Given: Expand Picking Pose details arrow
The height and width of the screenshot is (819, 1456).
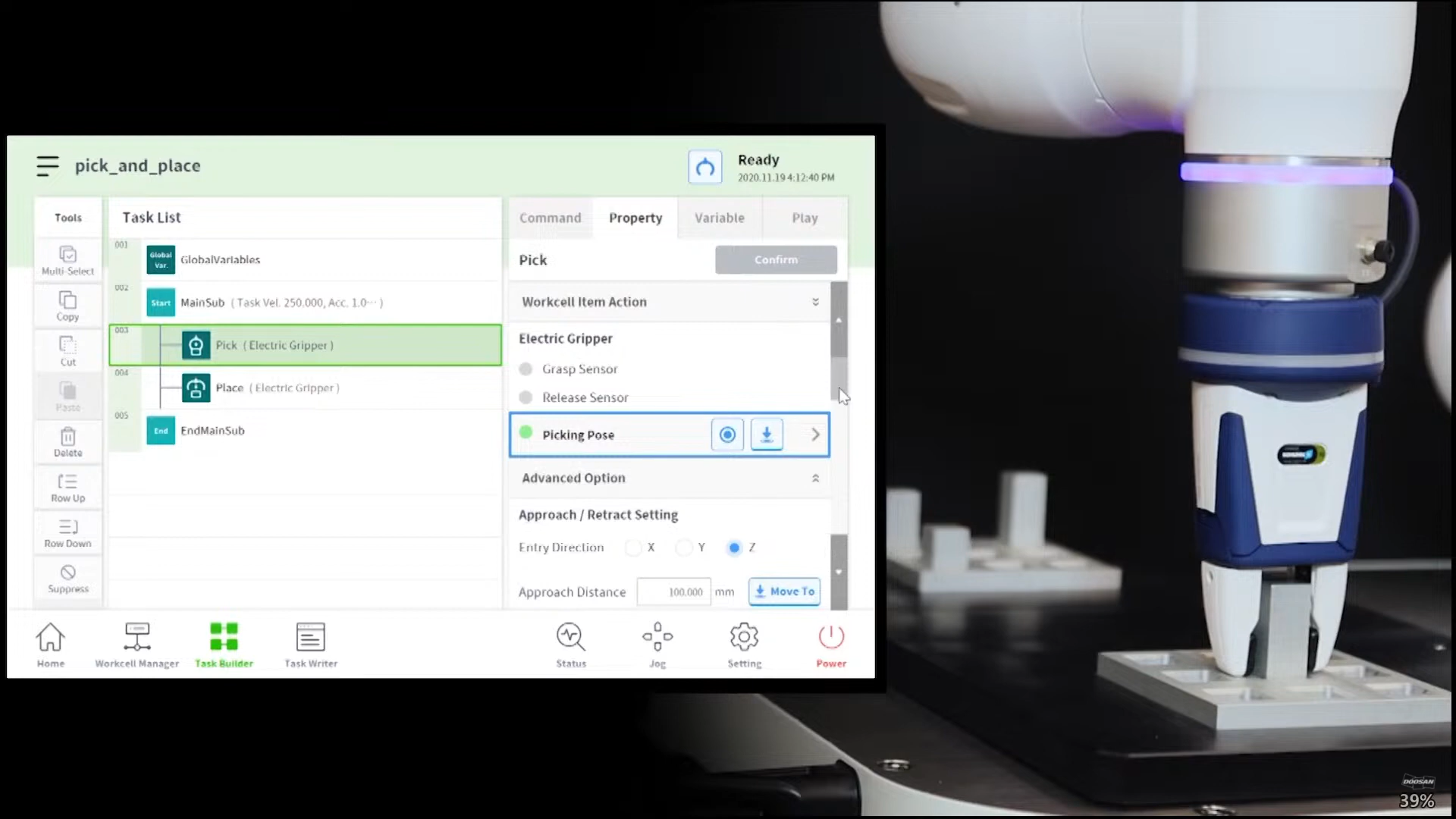Looking at the screenshot, I should (815, 435).
